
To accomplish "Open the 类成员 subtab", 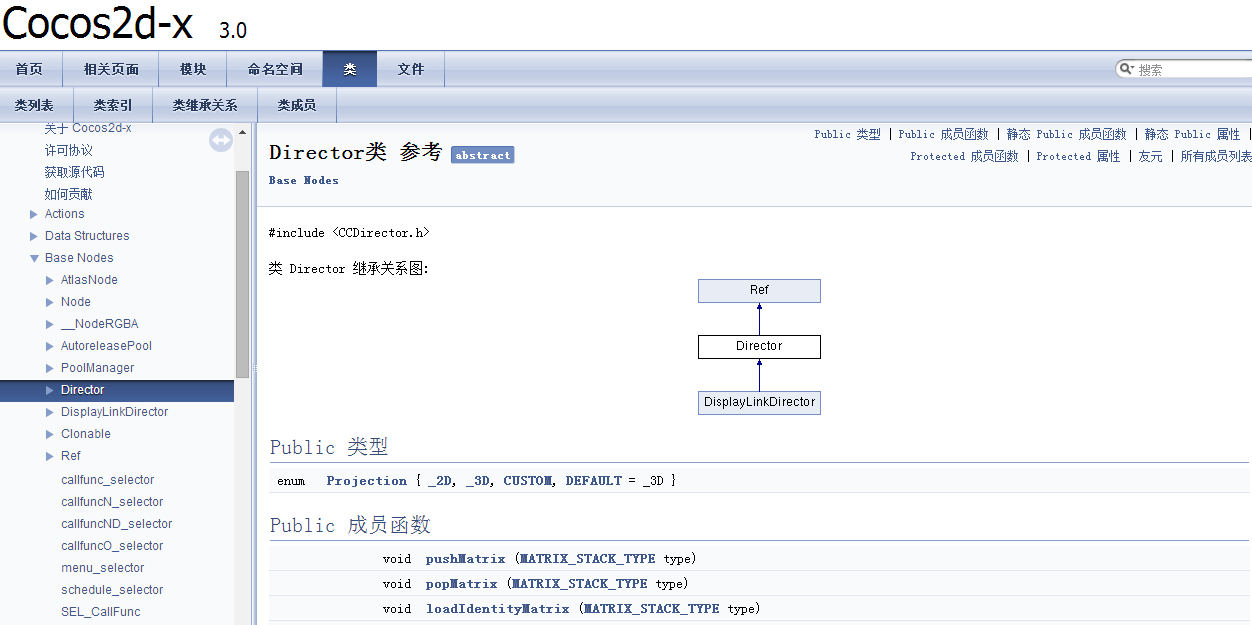I will point(297,105).
